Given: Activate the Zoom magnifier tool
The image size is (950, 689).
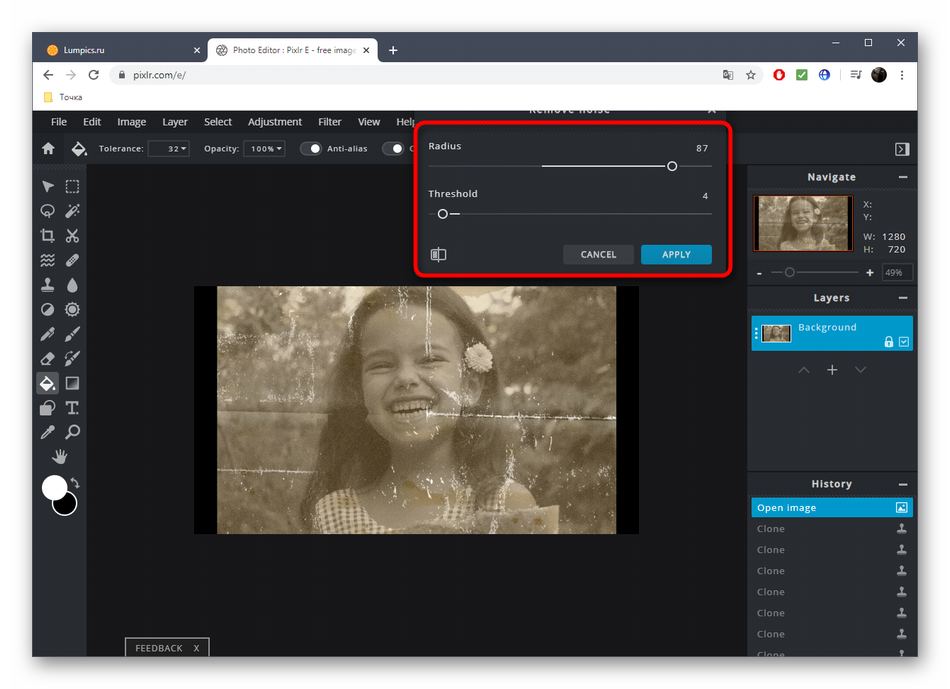Looking at the screenshot, I should click(x=72, y=432).
